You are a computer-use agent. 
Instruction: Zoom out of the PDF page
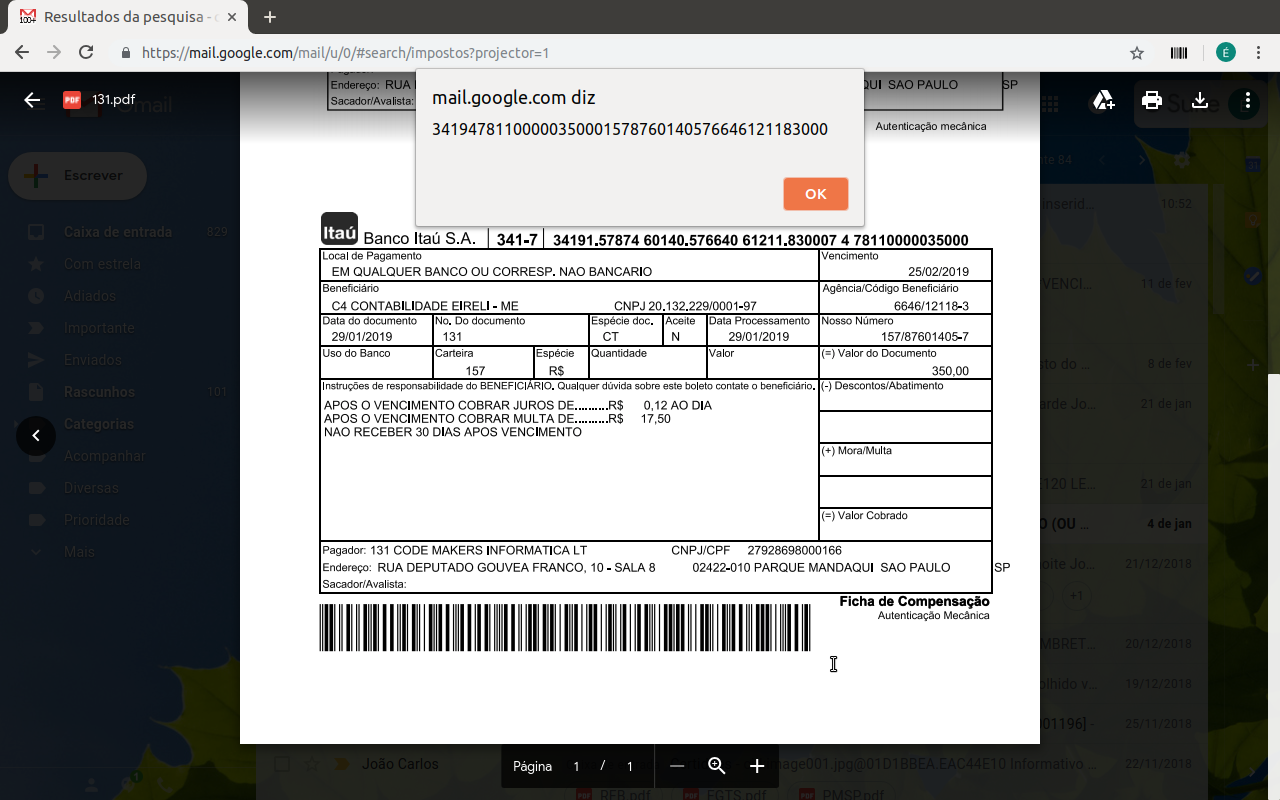pos(677,766)
